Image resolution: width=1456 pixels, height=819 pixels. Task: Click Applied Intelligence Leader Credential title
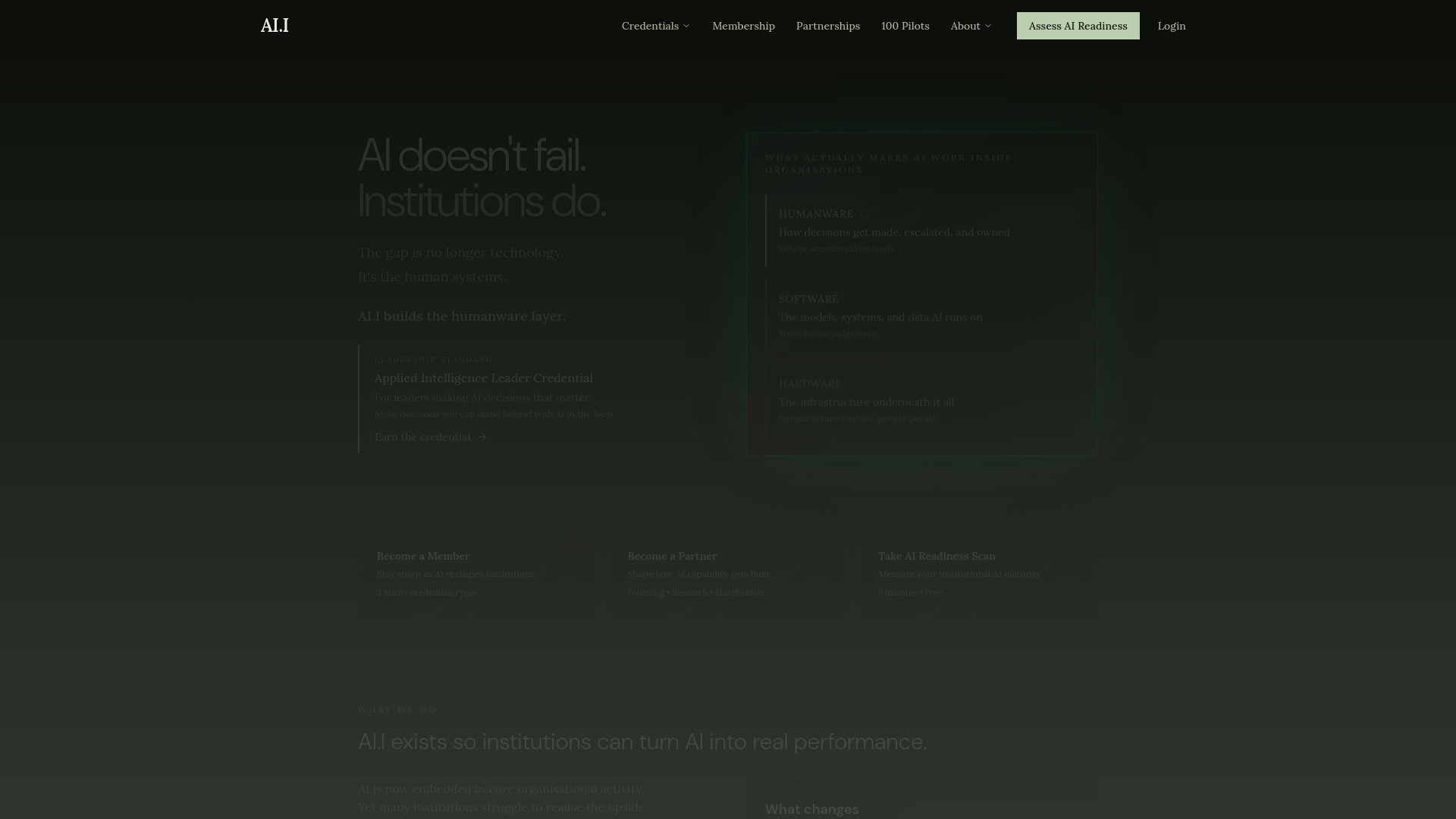[483, 378]
